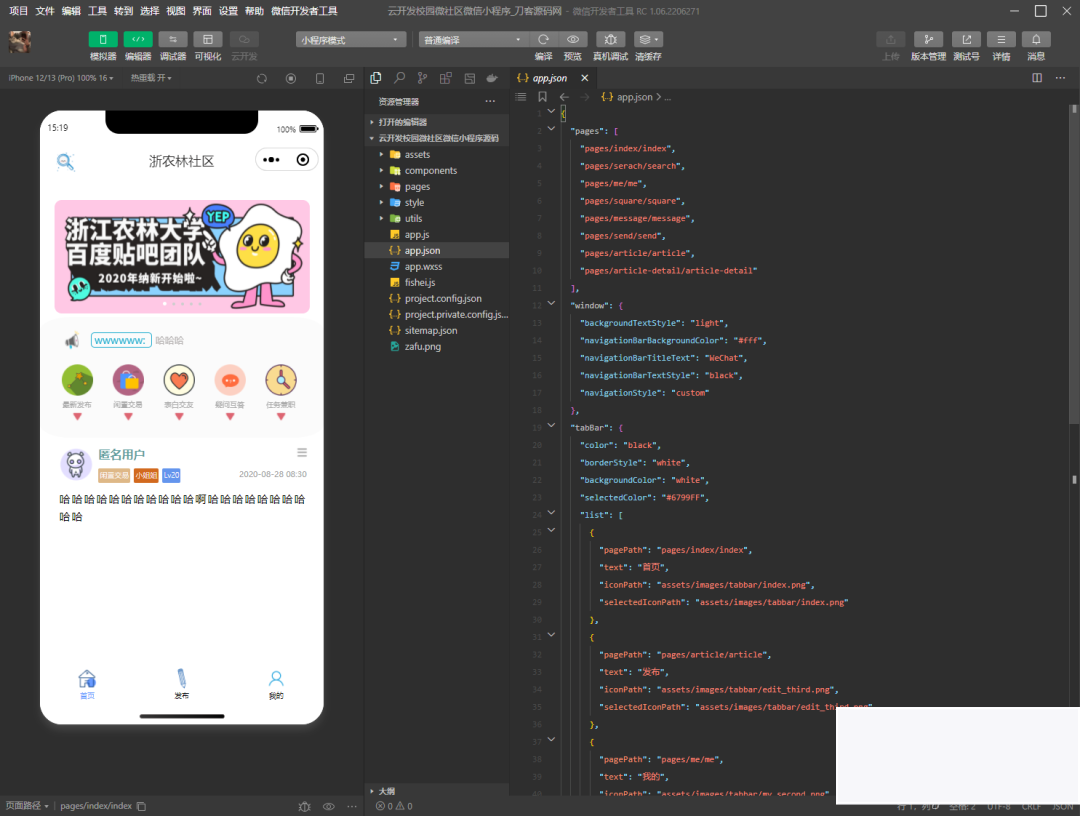Open the 普通编译 compile mode dropdown

pos(473,40)
